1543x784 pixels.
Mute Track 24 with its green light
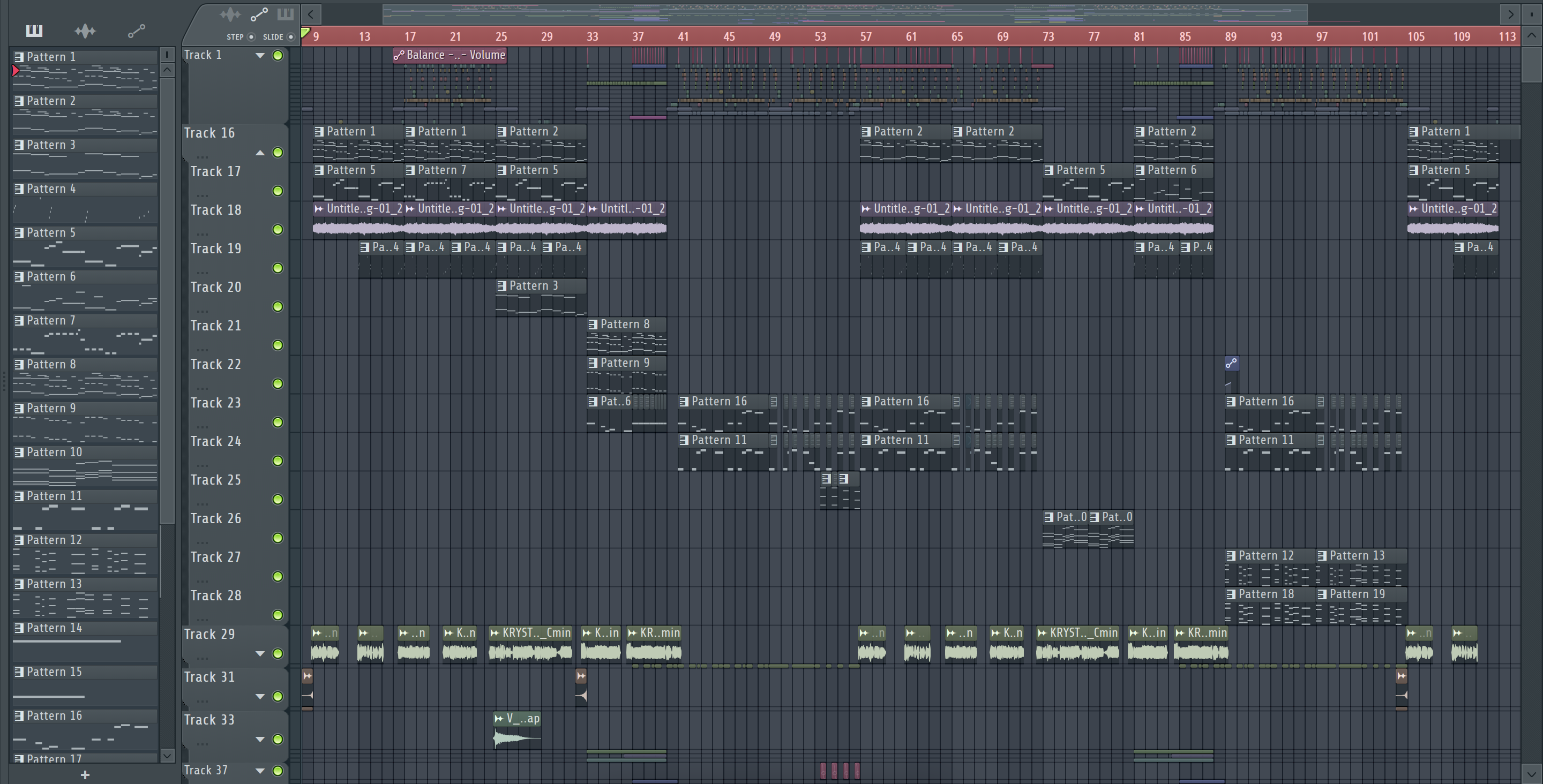(278, 461)
